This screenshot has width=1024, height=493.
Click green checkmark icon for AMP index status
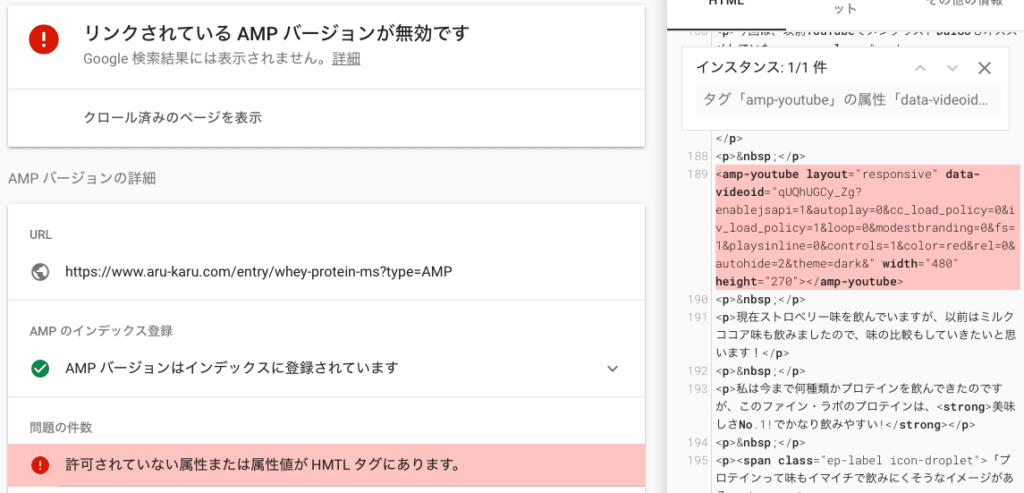[x=40, y=368]
